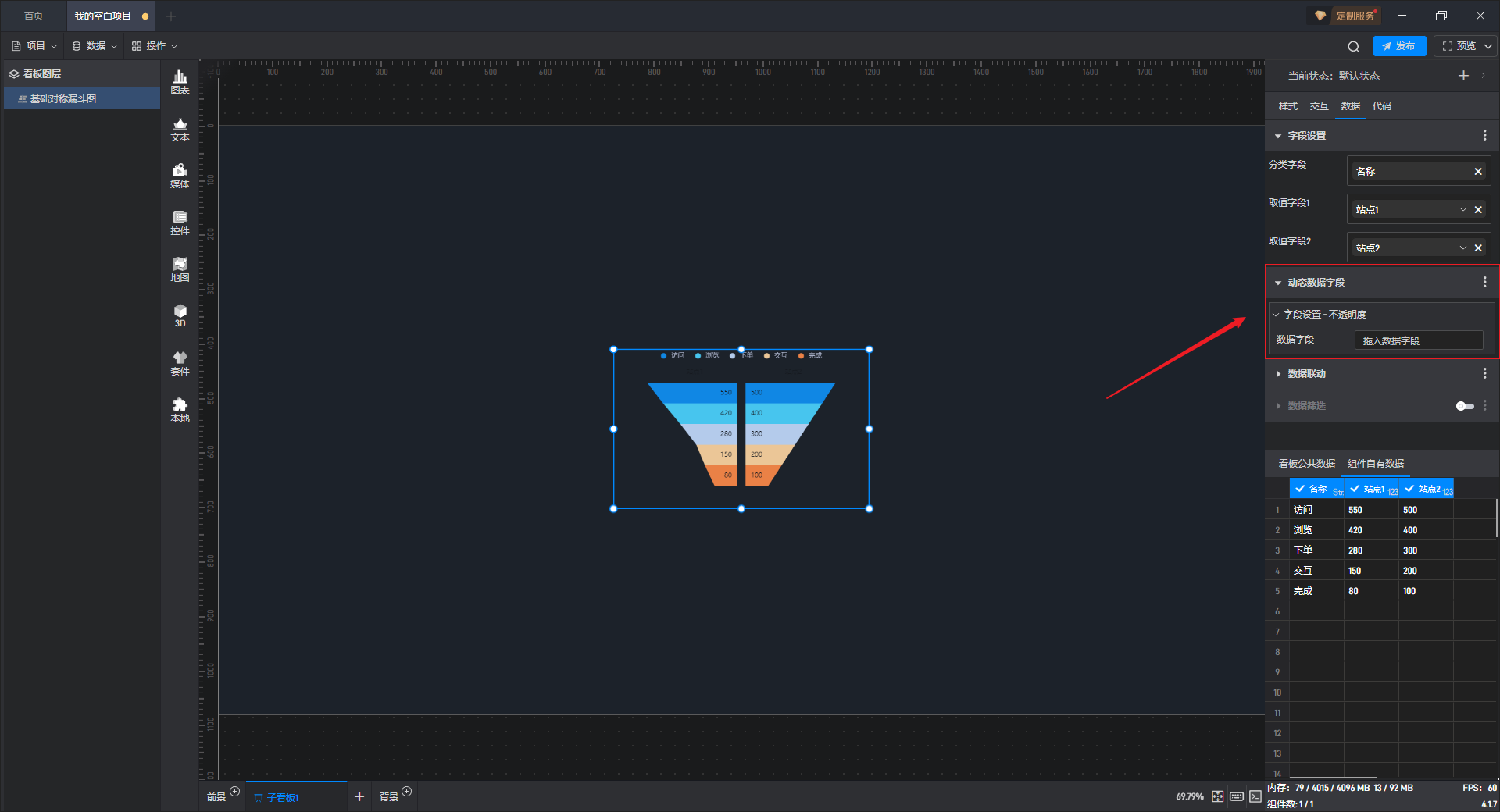The height and width of the screenshot is (812, 1500).
Task: Uncheck the 站点2 column checkbox
Action: click(x=1409, y=489)
